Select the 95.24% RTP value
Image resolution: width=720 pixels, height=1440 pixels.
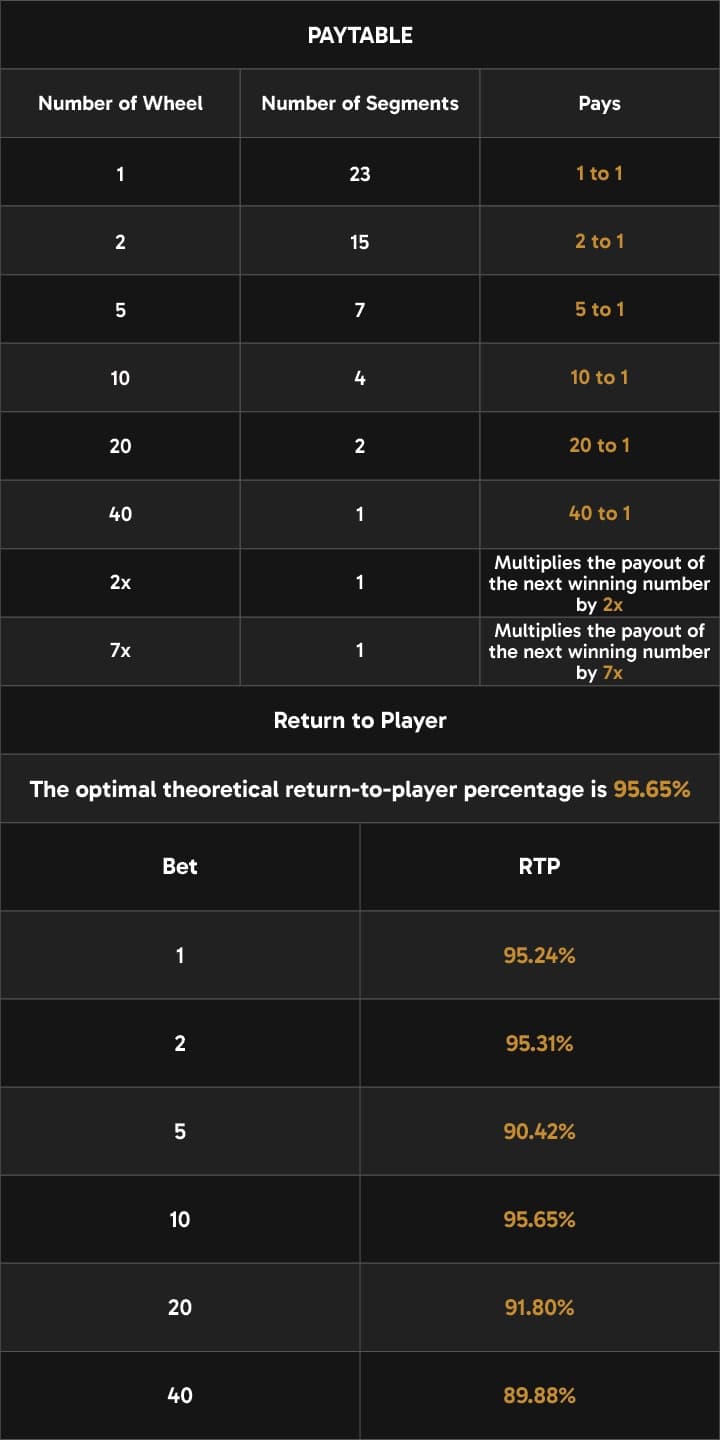540,955
